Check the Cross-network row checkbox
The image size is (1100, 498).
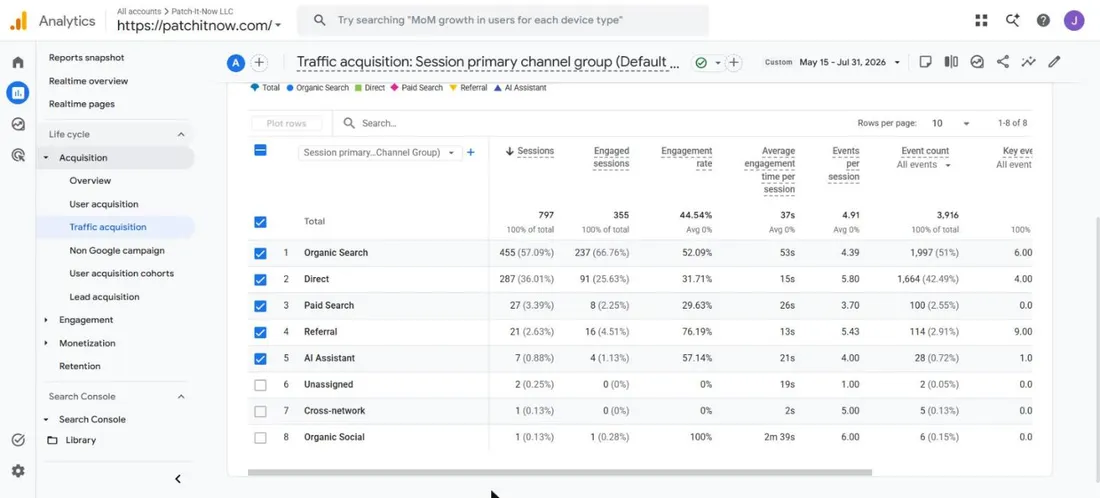click(260, 411)
